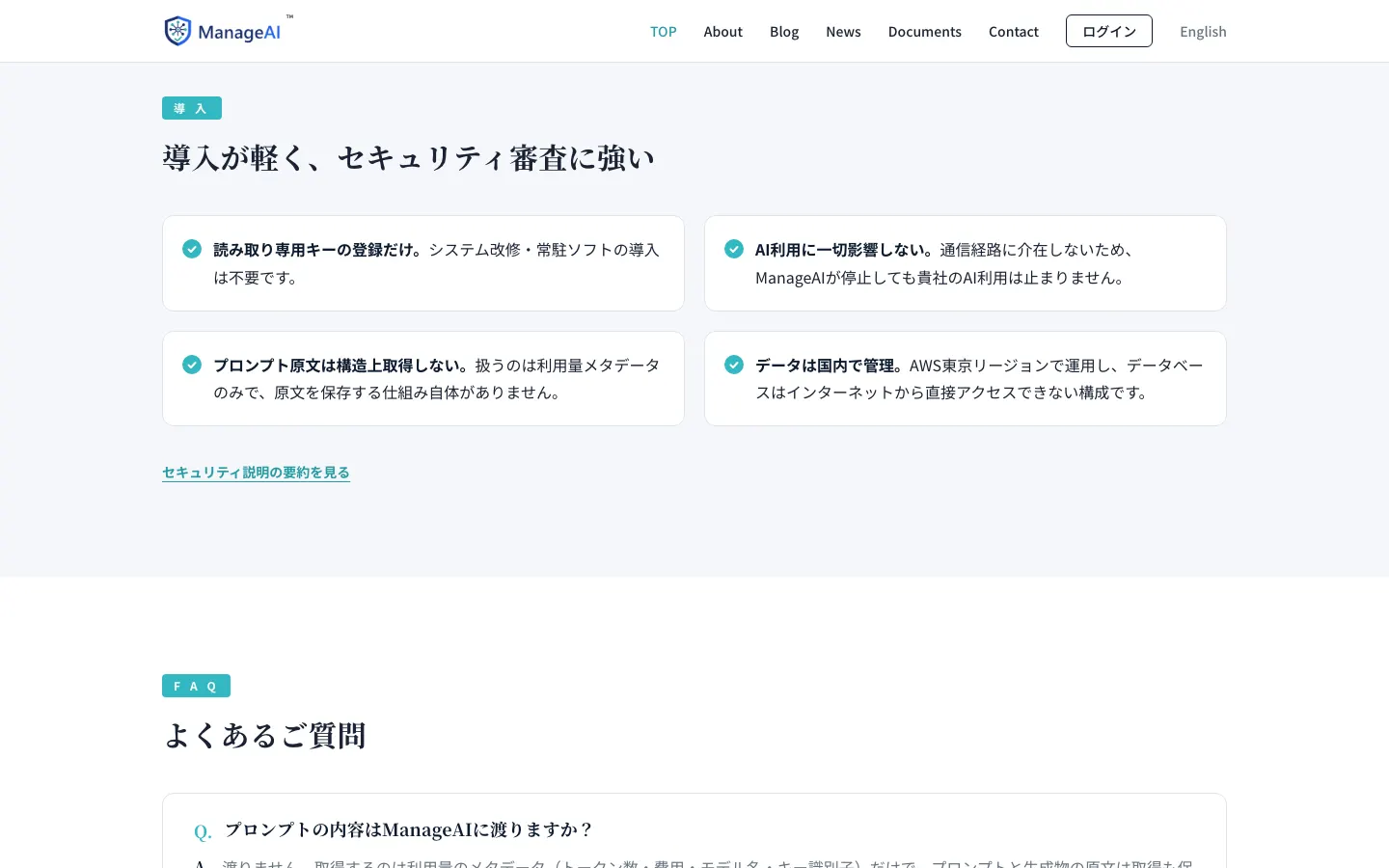Viewport: 1389px width, 868px height.
Task: Click the よくあるご質問 heading
Action: point(264,736)
